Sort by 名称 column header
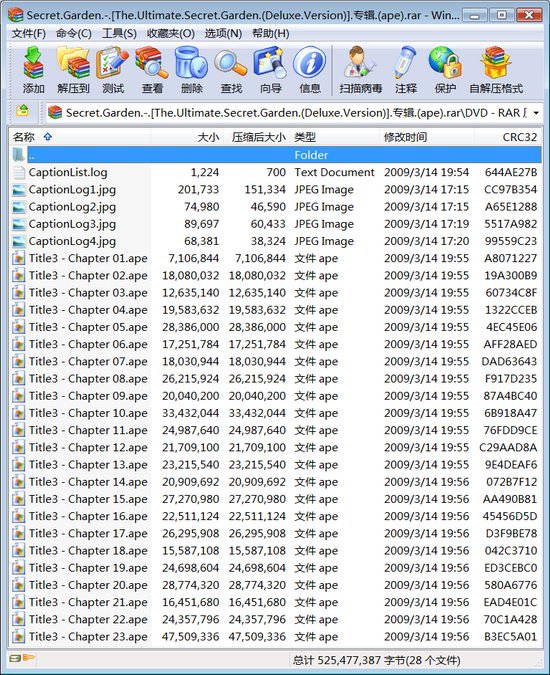 (80, 137)
